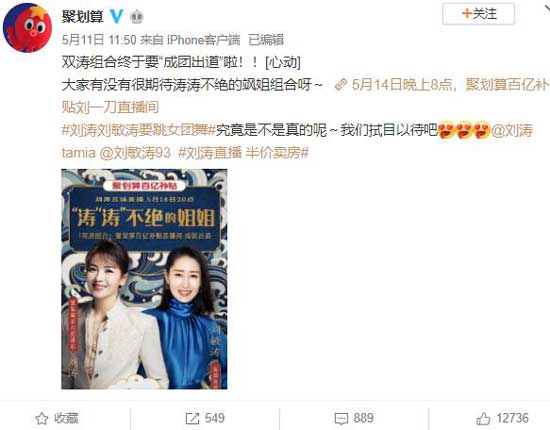The width and height of the screenshot is (550, 430).
Task: Follow the account with +关注 button
Action: click(478, 14)
